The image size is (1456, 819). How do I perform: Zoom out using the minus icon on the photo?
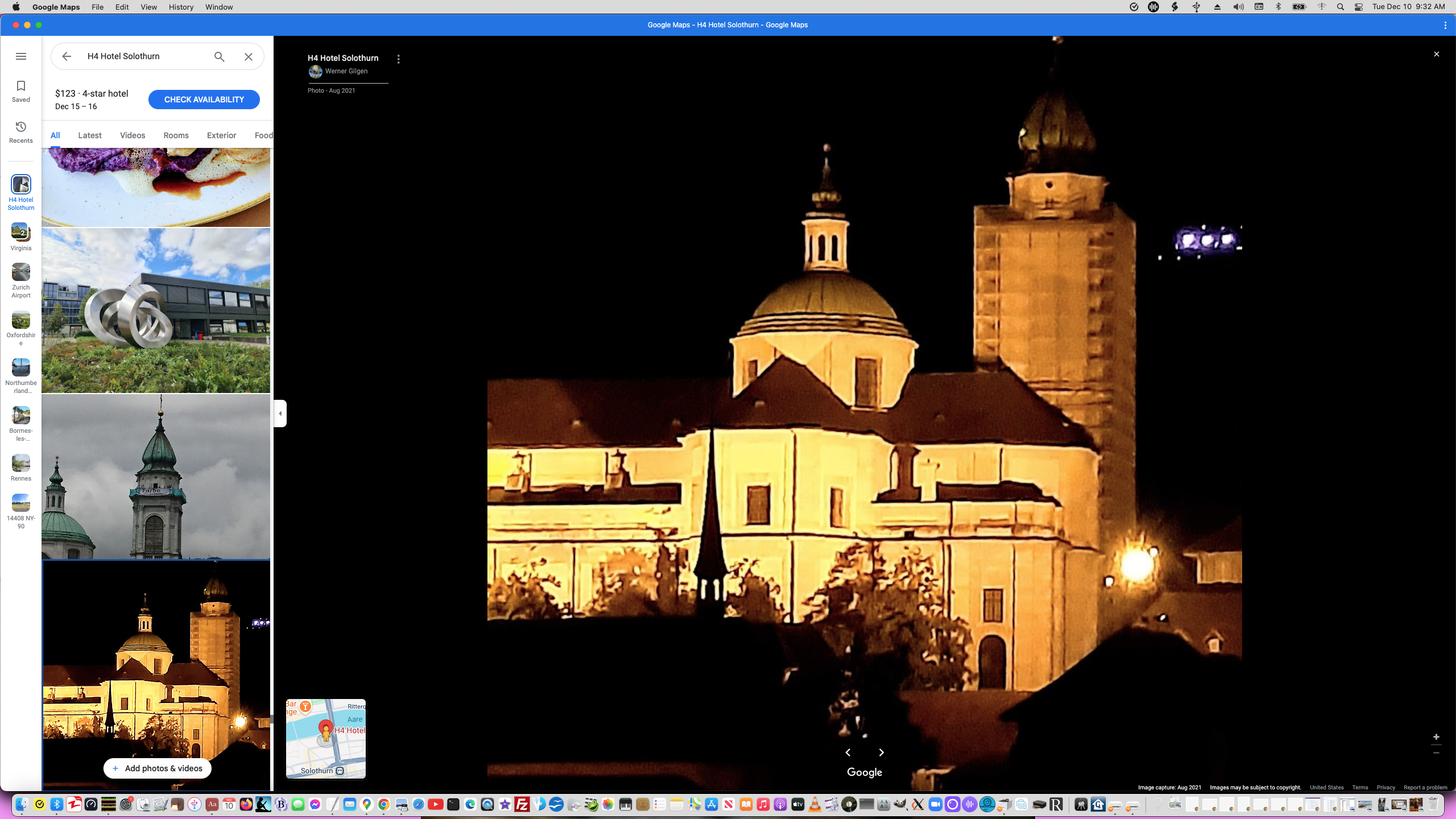coord(1437,752)
